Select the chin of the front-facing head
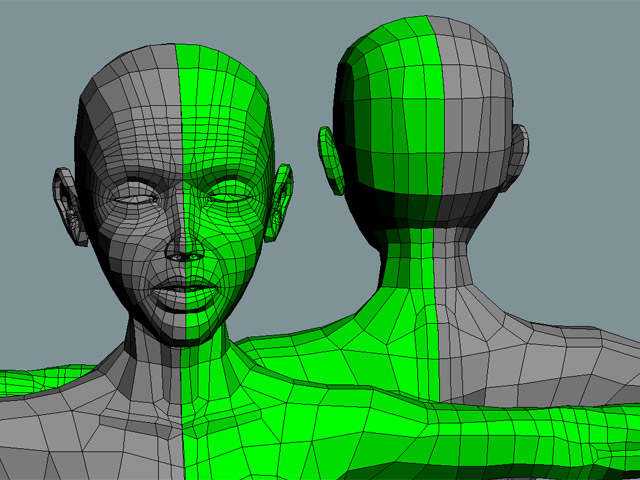This screenshot has height=480, width=640. coord(187,330)
